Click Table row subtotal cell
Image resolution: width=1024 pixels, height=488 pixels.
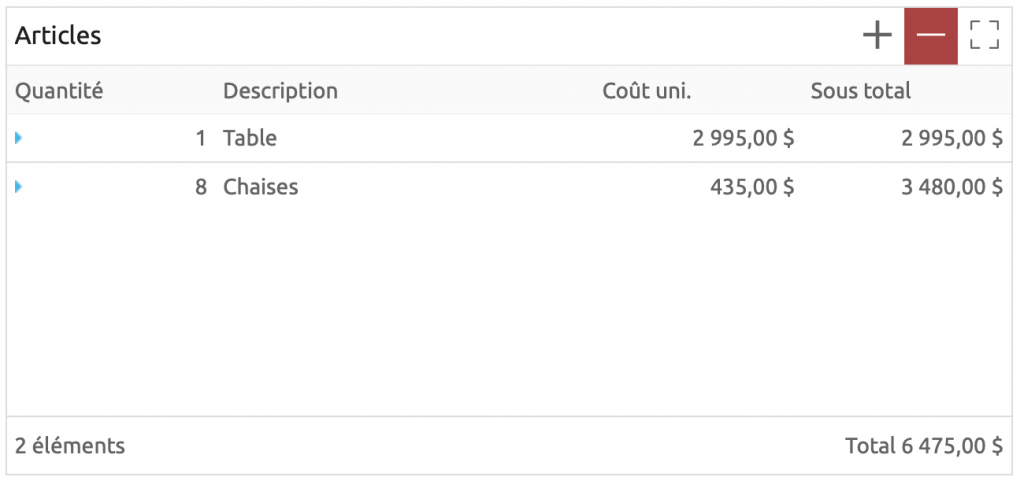(951, 138)
